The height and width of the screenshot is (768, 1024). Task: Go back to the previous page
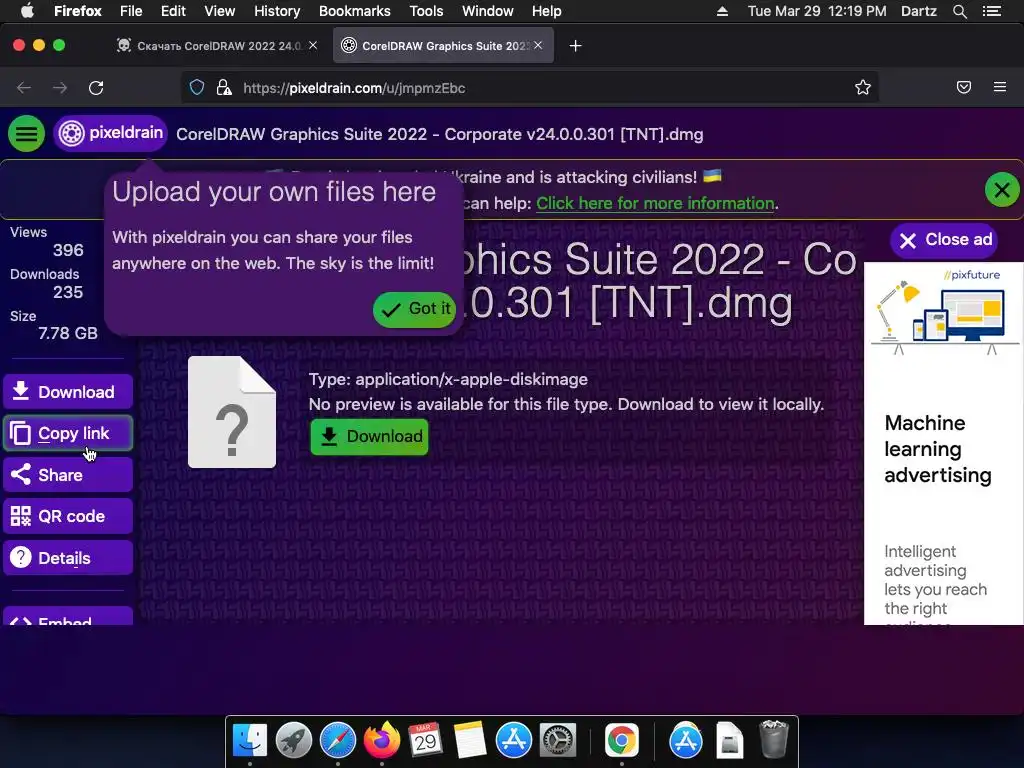coord(24,88)
